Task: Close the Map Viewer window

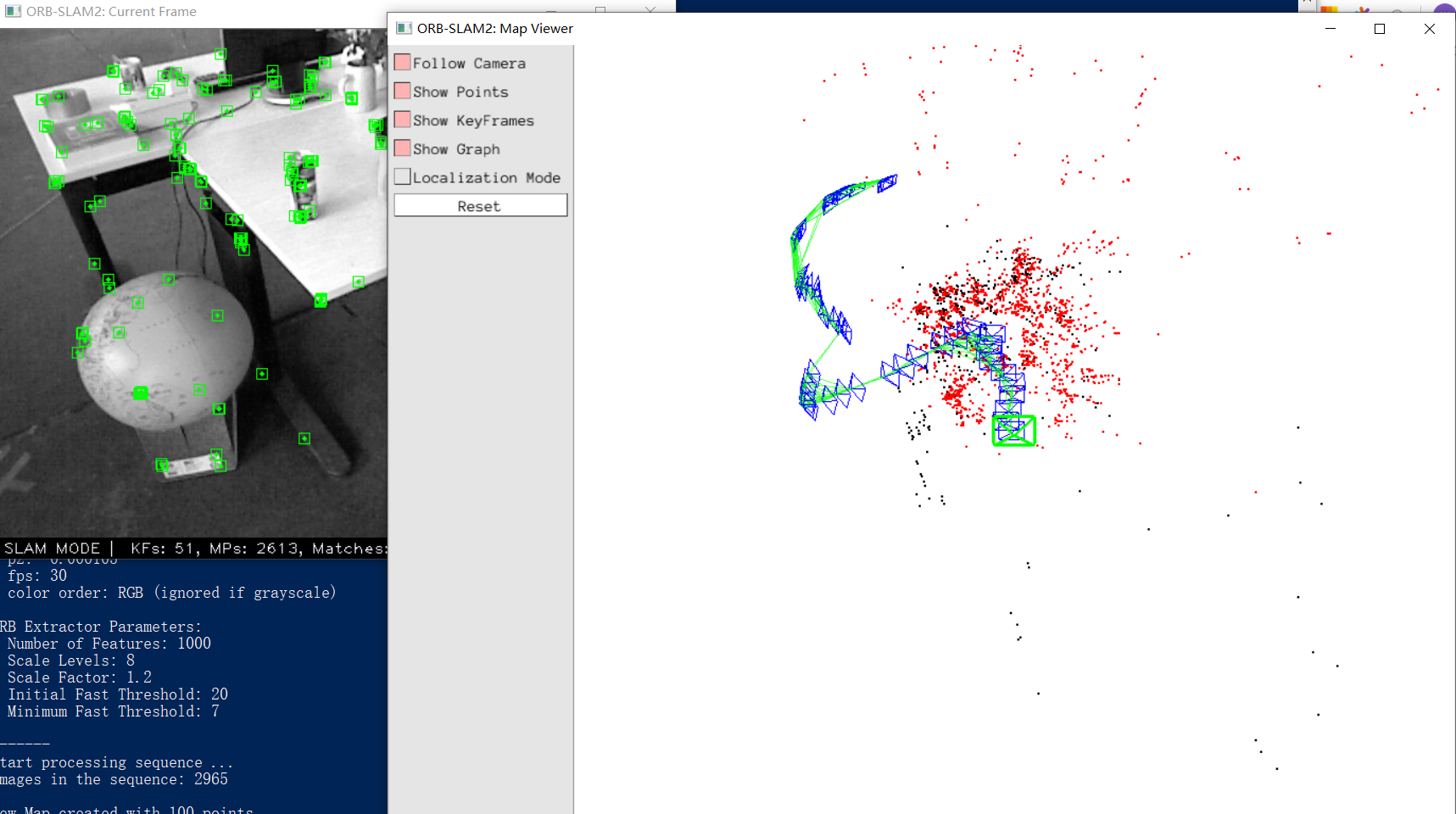Action: [1430, 29]
